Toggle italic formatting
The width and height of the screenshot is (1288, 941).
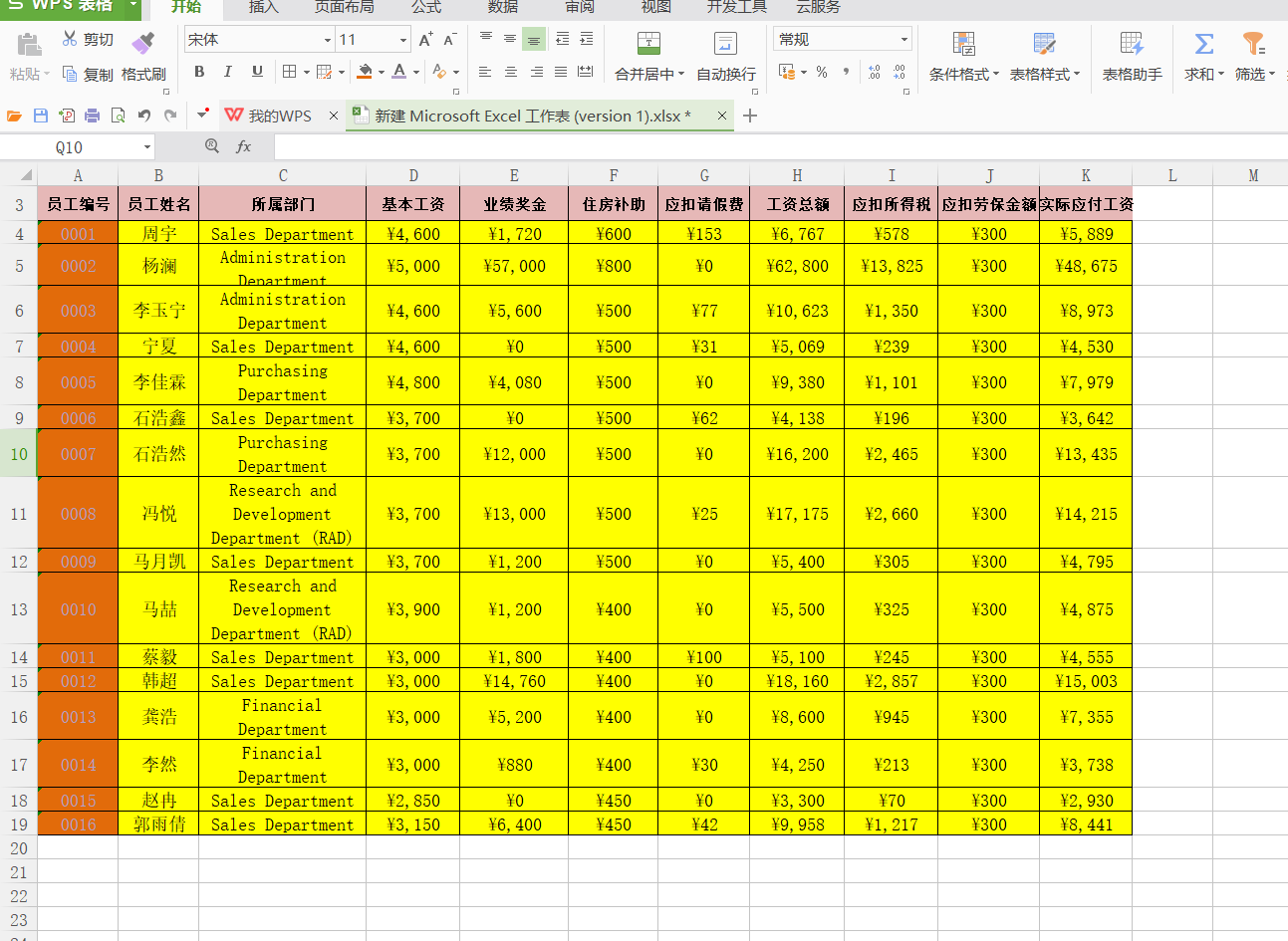click(x=228, y=72)
